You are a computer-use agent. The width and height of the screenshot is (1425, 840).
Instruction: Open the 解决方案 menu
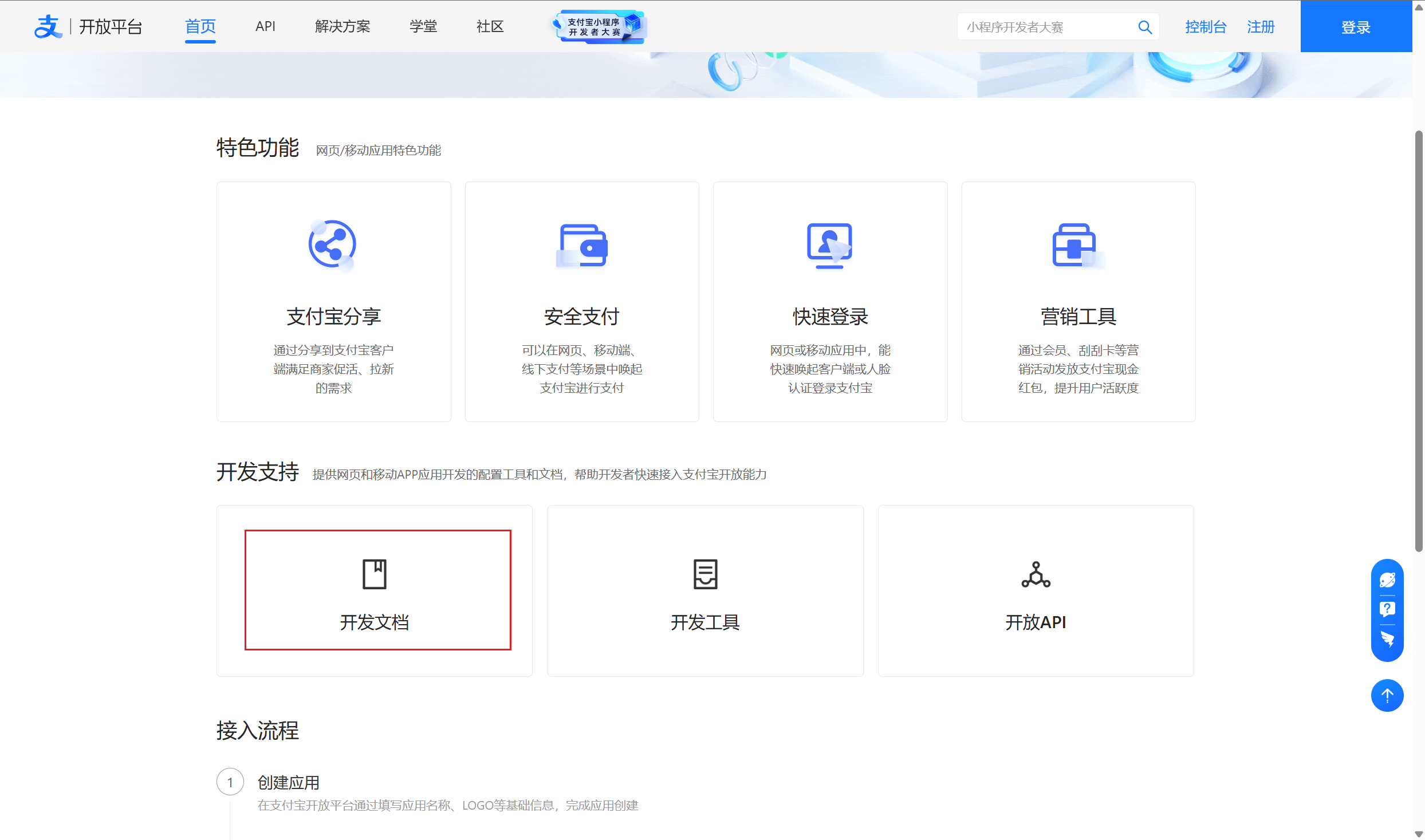(x=343, y=26)
